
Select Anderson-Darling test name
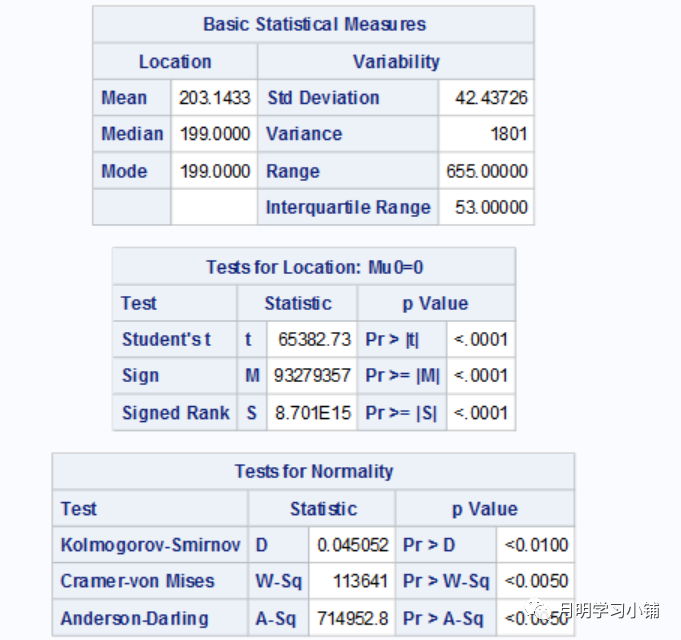(x=135, y=618)
